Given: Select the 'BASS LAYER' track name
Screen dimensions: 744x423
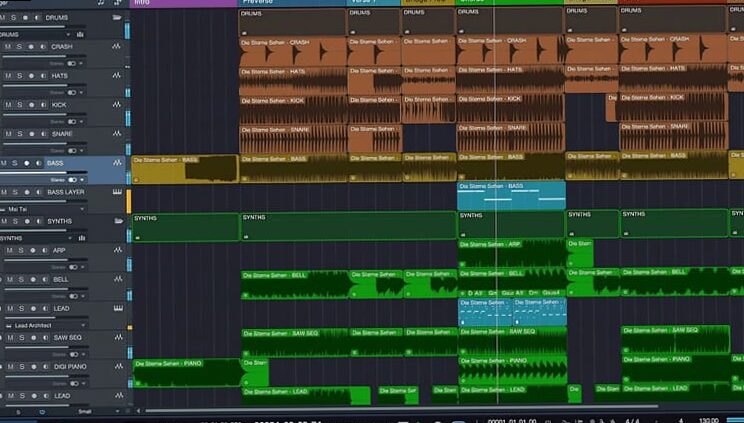Looking at the screenshot, I should (66, 192).
